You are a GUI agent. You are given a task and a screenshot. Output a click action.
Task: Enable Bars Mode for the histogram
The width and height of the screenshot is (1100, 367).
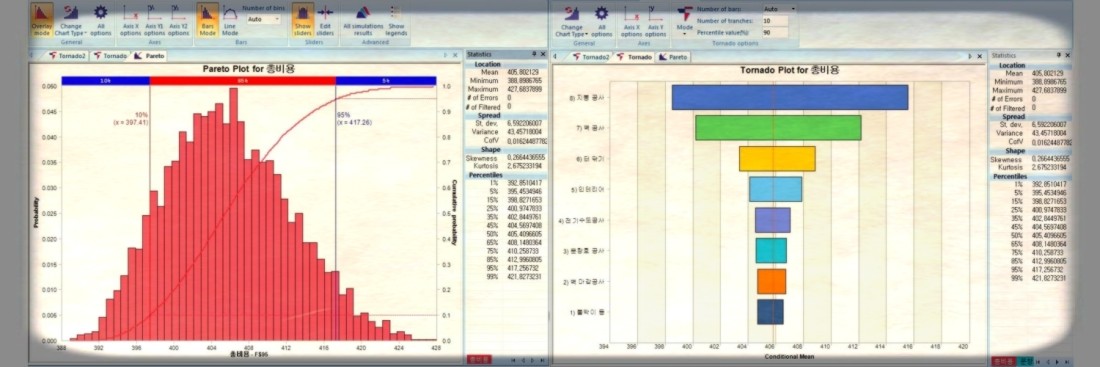pyautogui.click(x=207, y=20)
